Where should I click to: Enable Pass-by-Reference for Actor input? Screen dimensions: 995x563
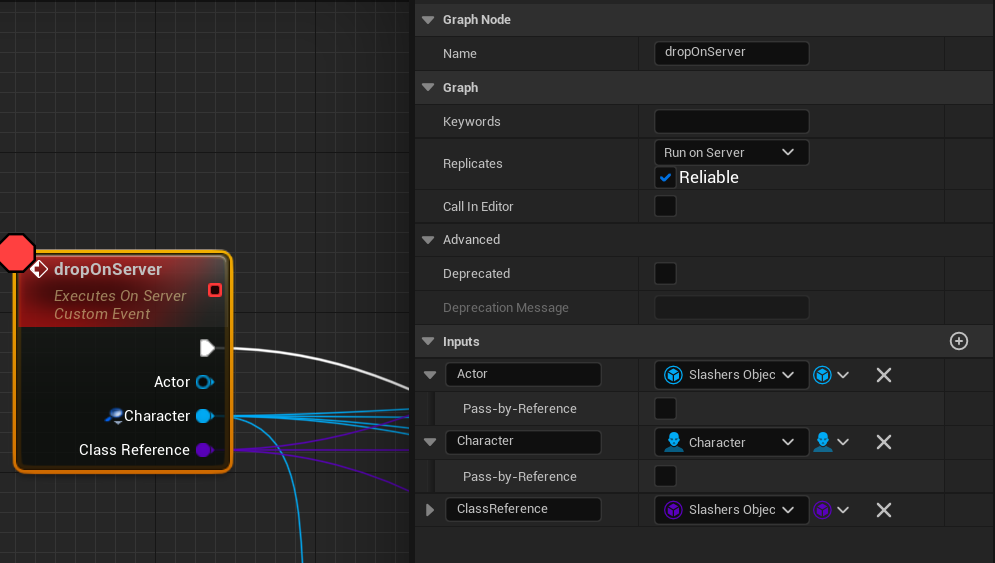(665, 409)
